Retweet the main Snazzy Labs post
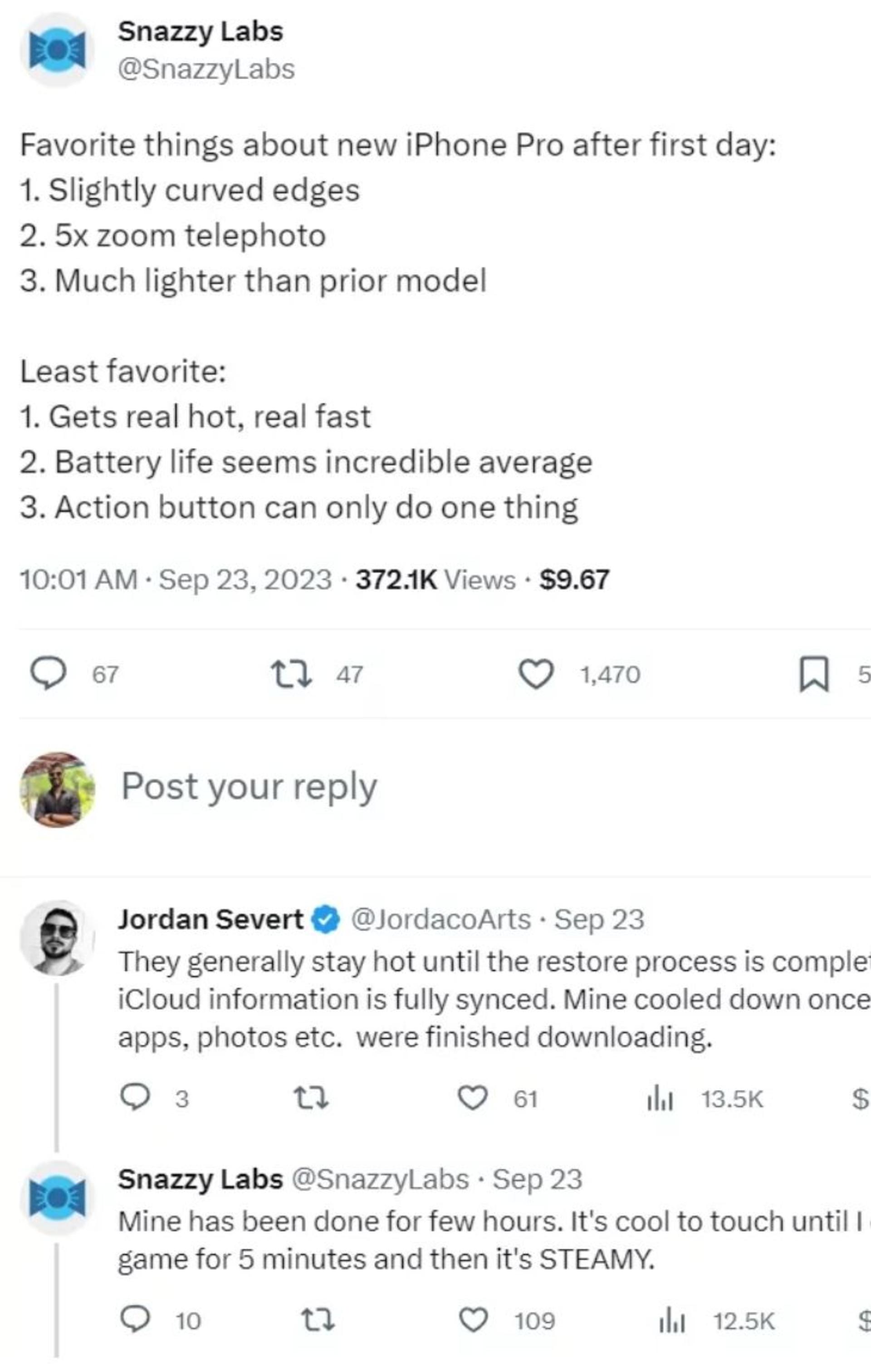This screenshot has height=1372, width=871. tap(291, 674)
